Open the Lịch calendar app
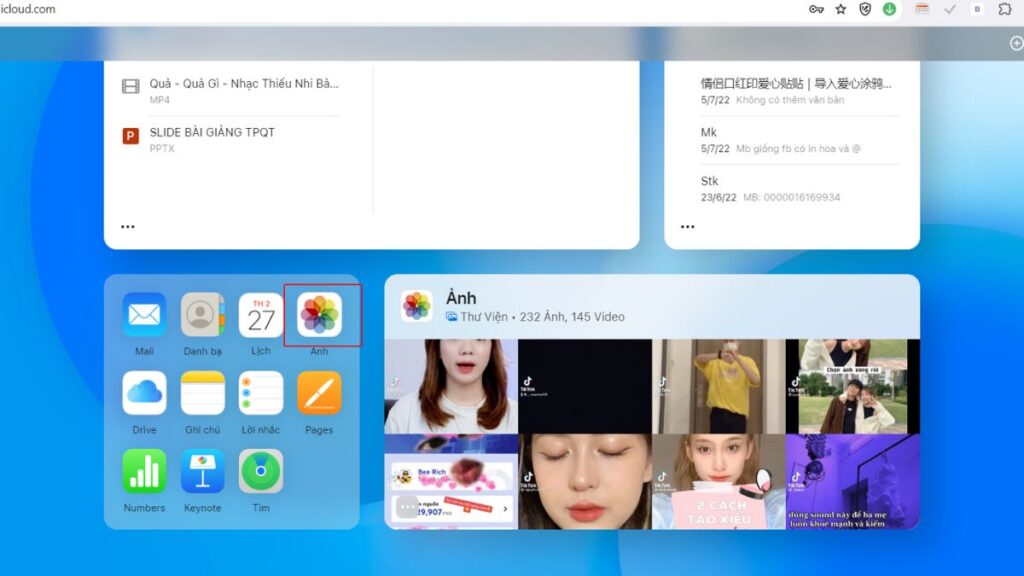Image resolution: width=1024 pixels, height=576 pixels. (x=261, y=315)
